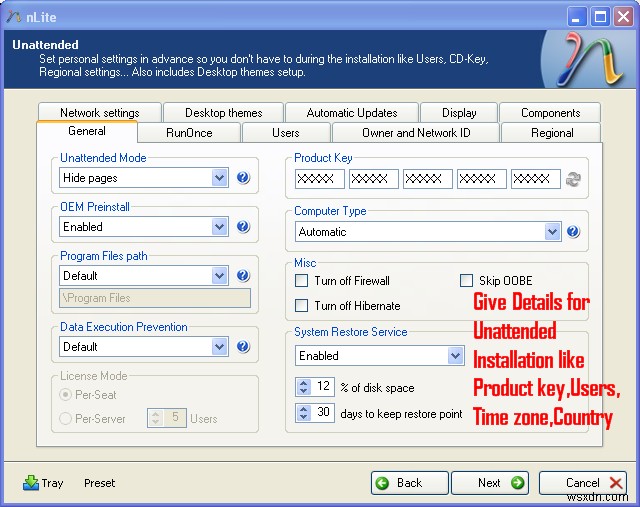Open the RunOnce tab
The height and width of the screenshot is (507, 640).
point(189,133)
